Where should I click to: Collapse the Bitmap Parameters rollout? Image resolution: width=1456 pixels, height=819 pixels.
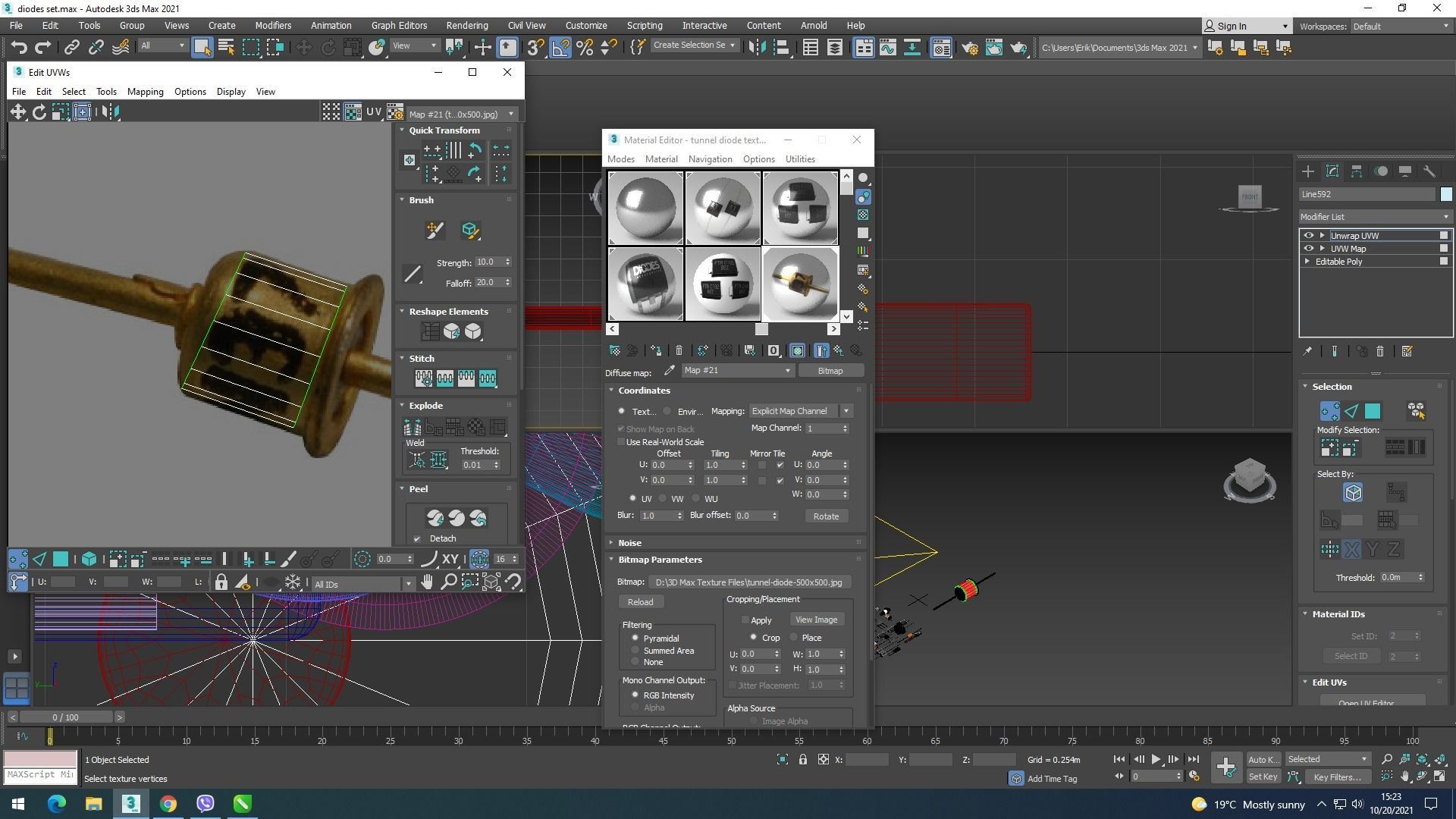[660, 560]
